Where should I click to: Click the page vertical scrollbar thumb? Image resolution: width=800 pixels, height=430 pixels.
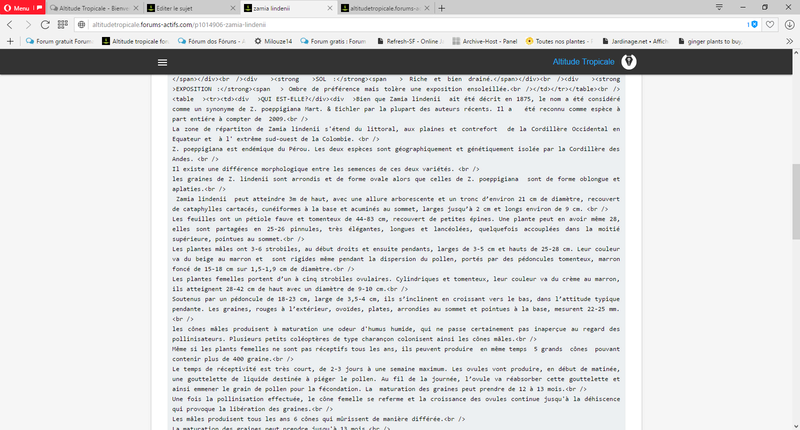[796, 201]
